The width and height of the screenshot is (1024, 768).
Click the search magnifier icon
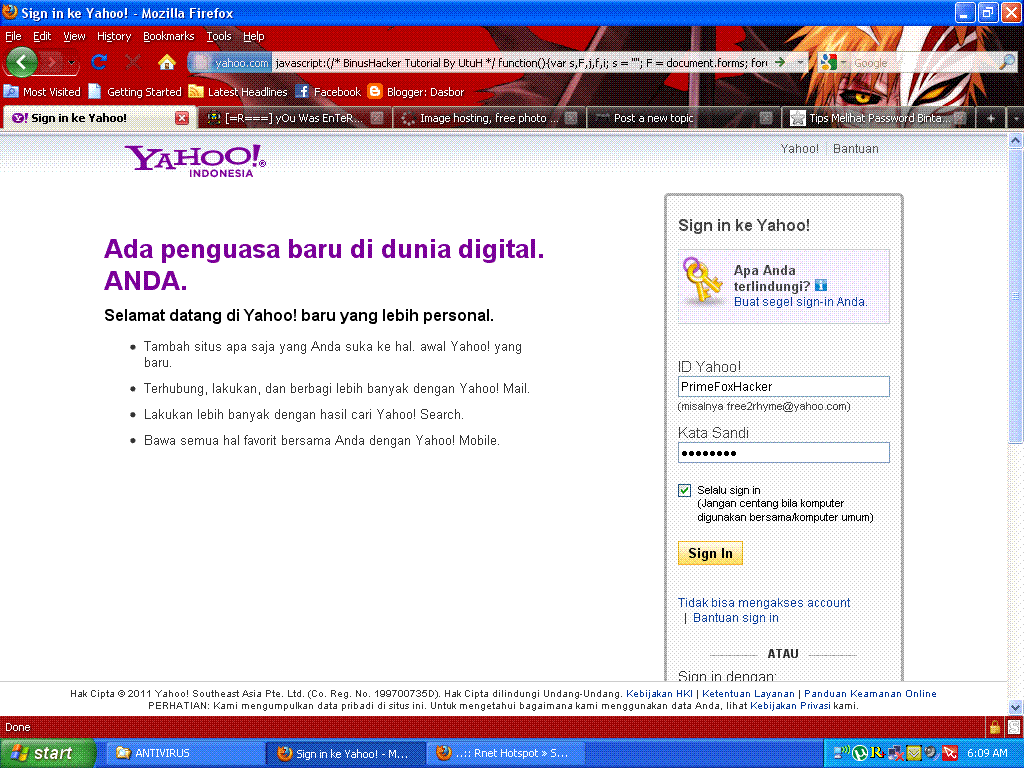pos(1006,63)
